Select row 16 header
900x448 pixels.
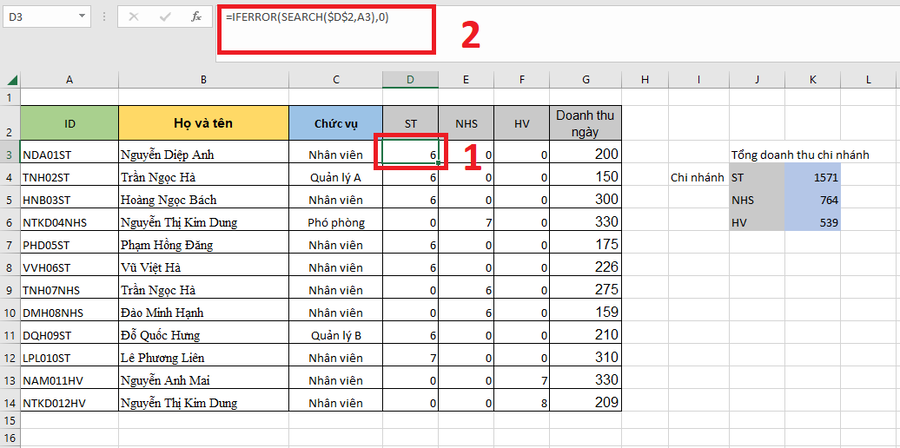[10, 437]
